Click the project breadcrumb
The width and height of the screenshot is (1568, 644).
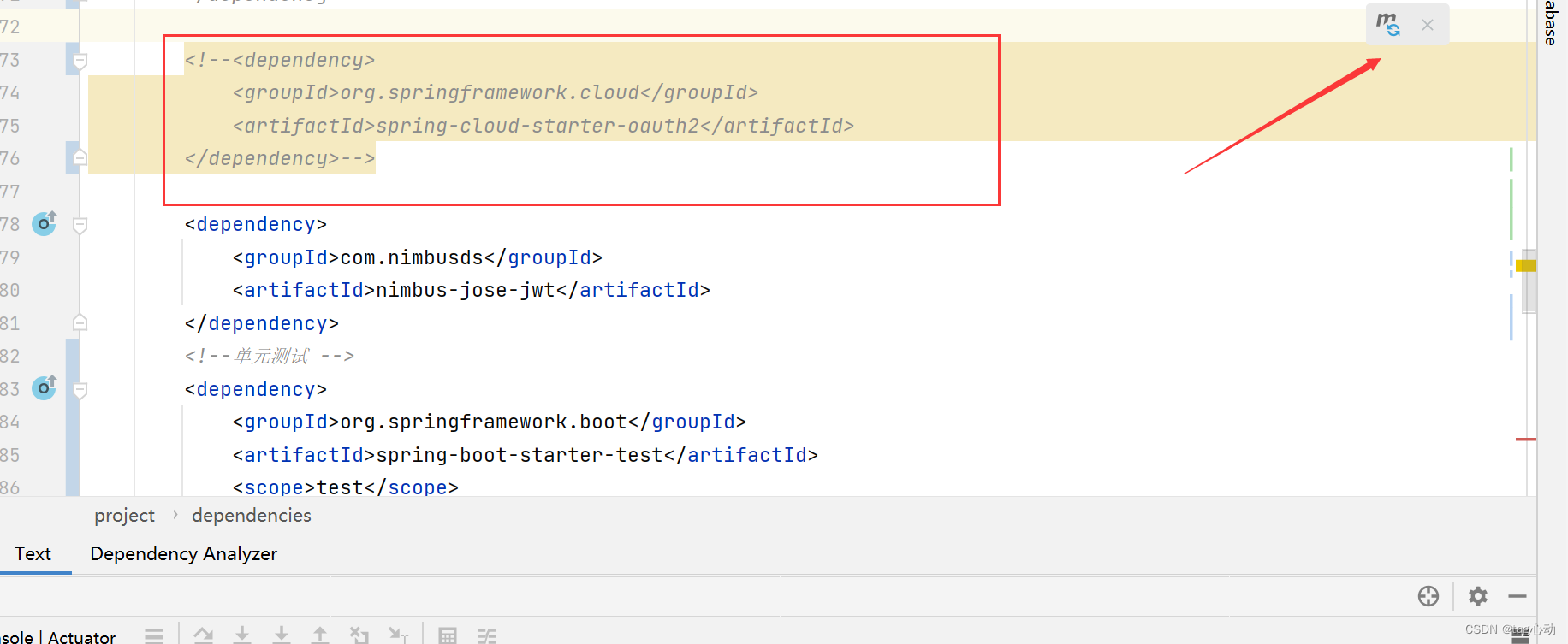(125, 516)
